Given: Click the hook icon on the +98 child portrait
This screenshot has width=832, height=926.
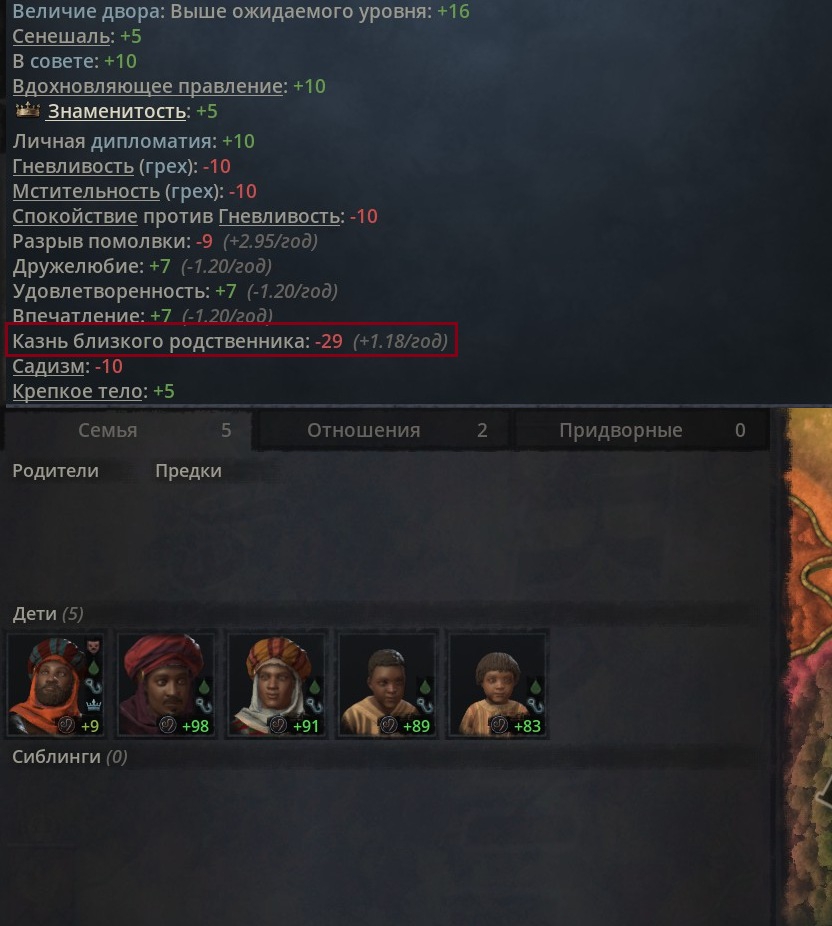Looking at the screenshot, I should pyautogui.click(x=204, y=705).
